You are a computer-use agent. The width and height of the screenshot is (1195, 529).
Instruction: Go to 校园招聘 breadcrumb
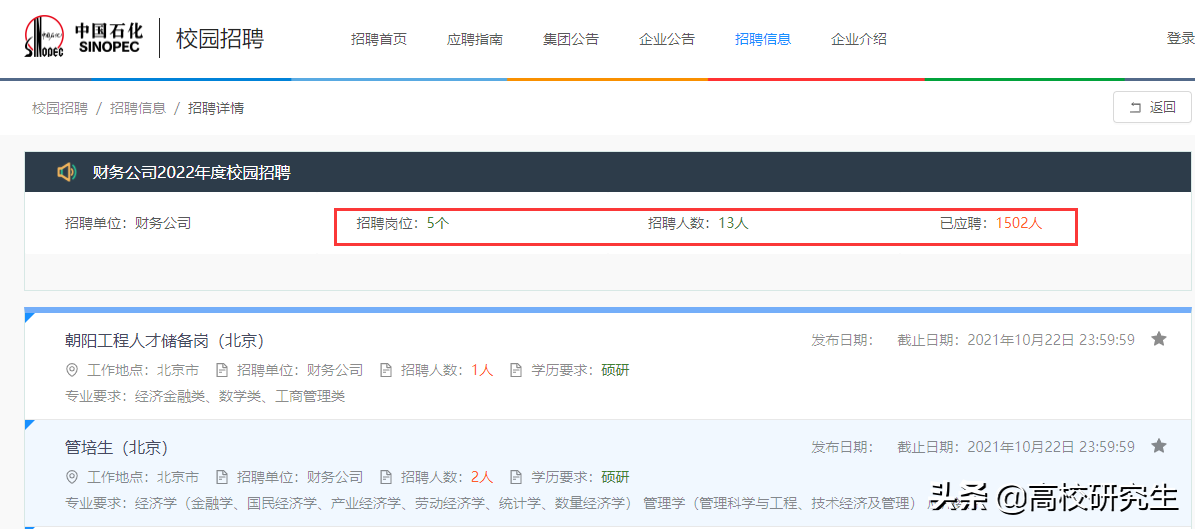point(59,108)
